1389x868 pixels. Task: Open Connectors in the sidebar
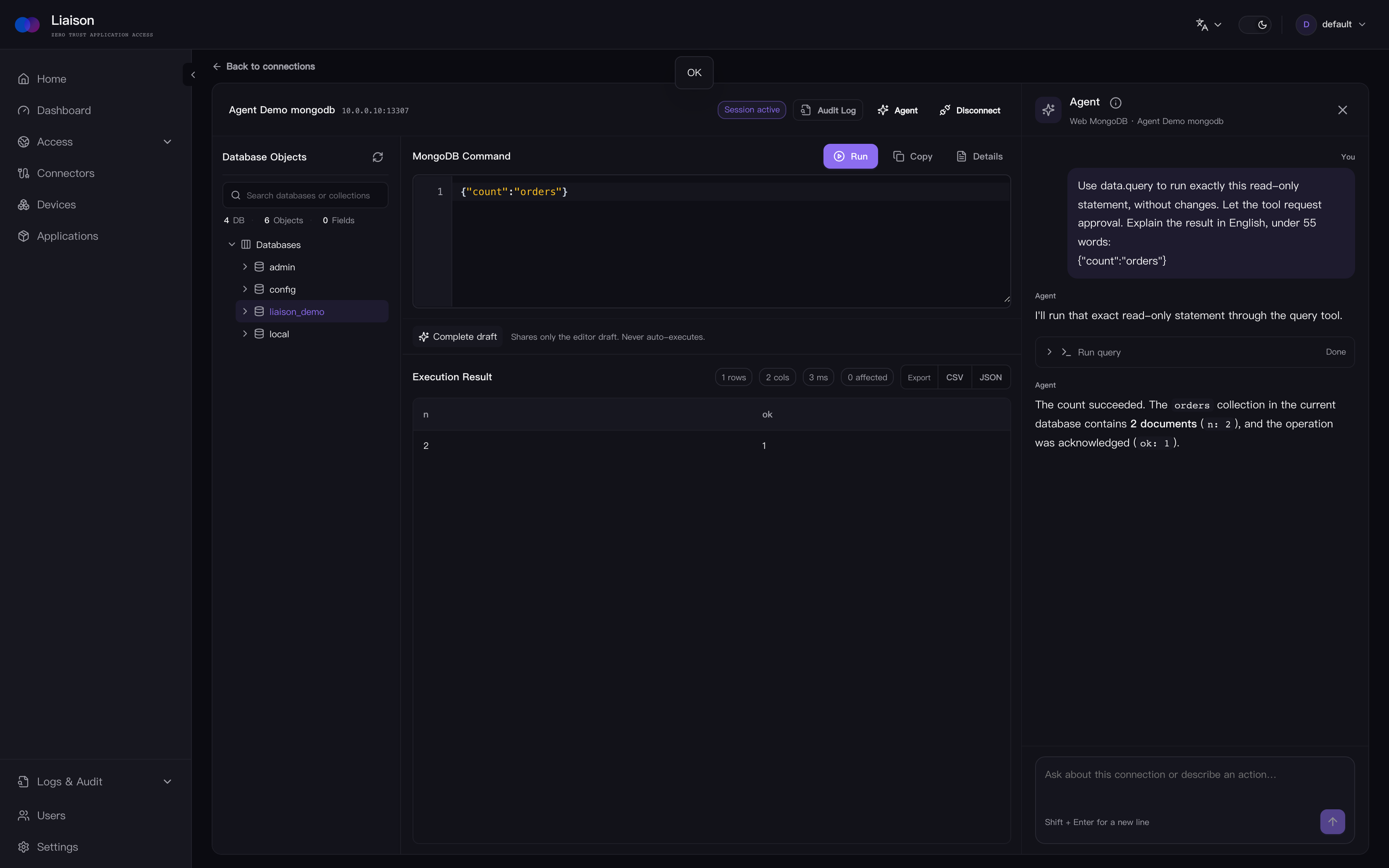(95, 173)
